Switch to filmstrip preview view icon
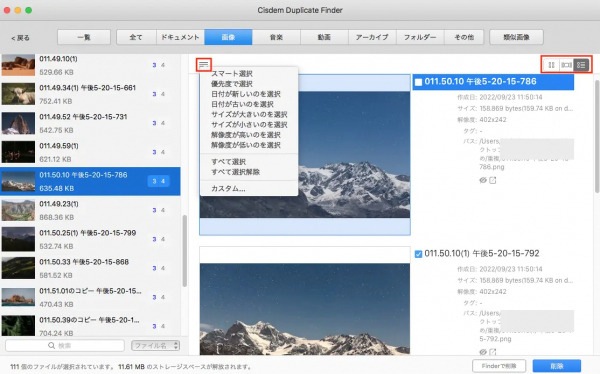 [566, 65]
